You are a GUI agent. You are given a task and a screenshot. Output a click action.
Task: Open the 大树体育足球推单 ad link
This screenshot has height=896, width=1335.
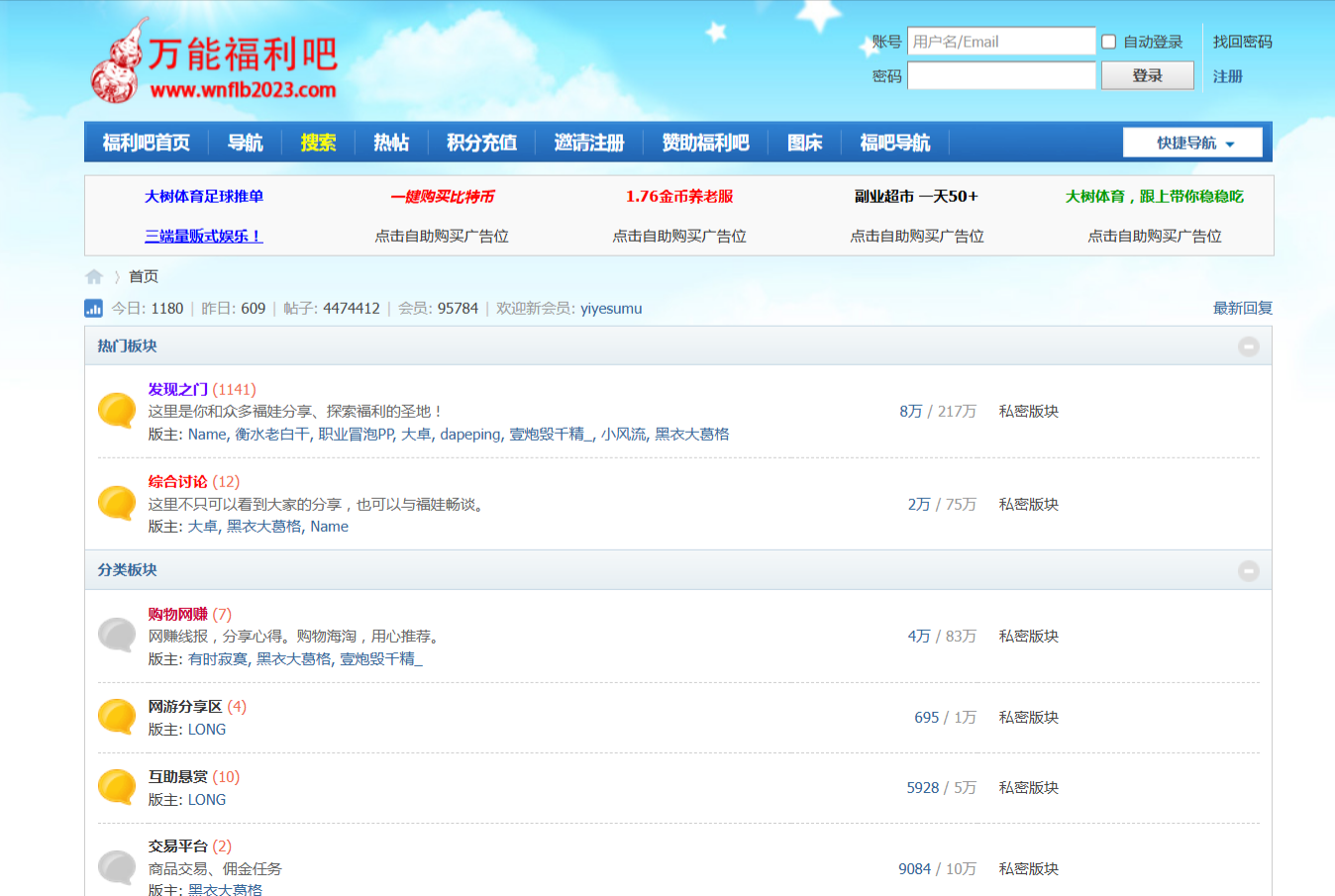[204, 196]
